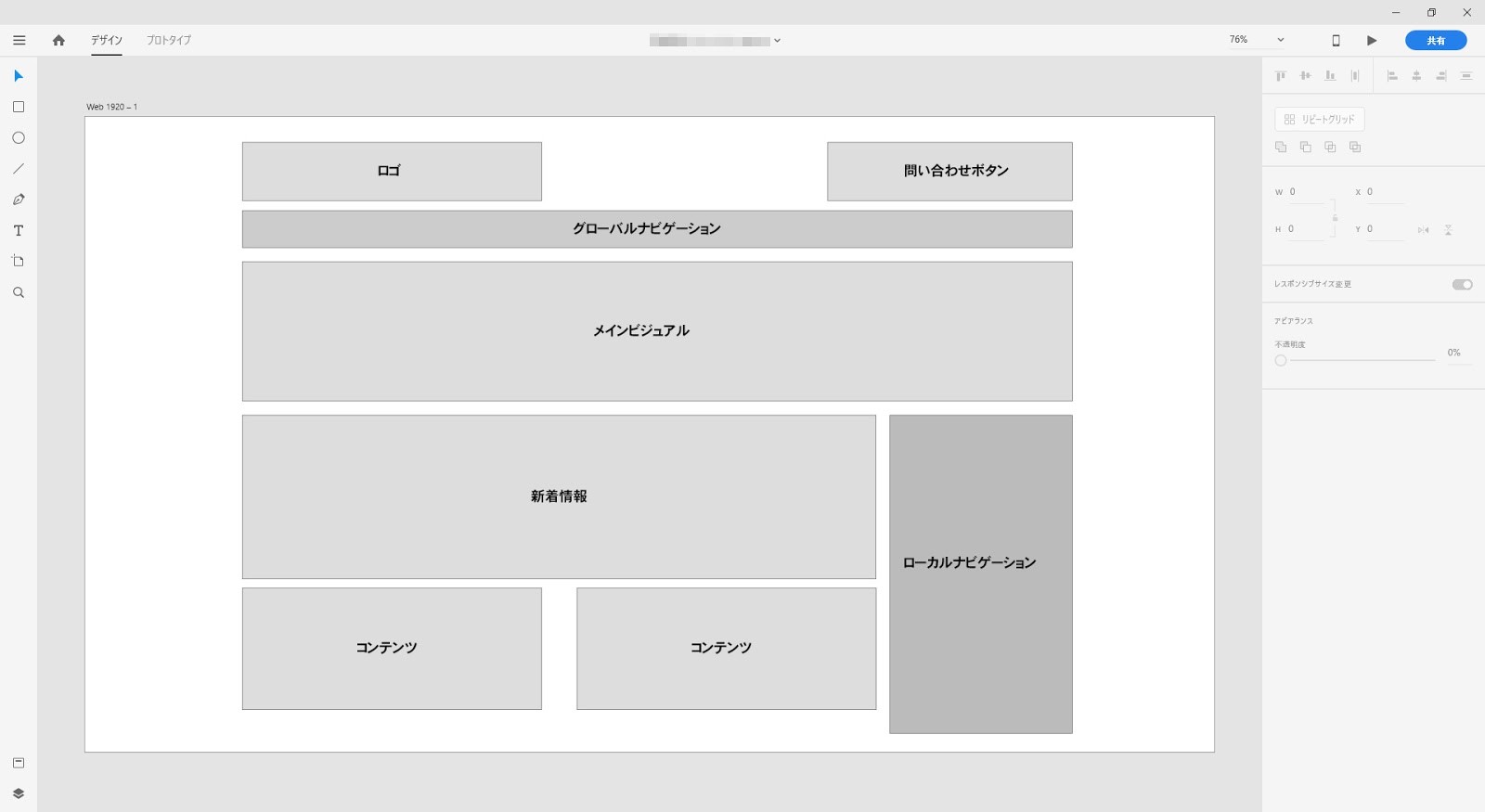
Task: Align objects to horizontal center
Action: [x=1416, y=76]
